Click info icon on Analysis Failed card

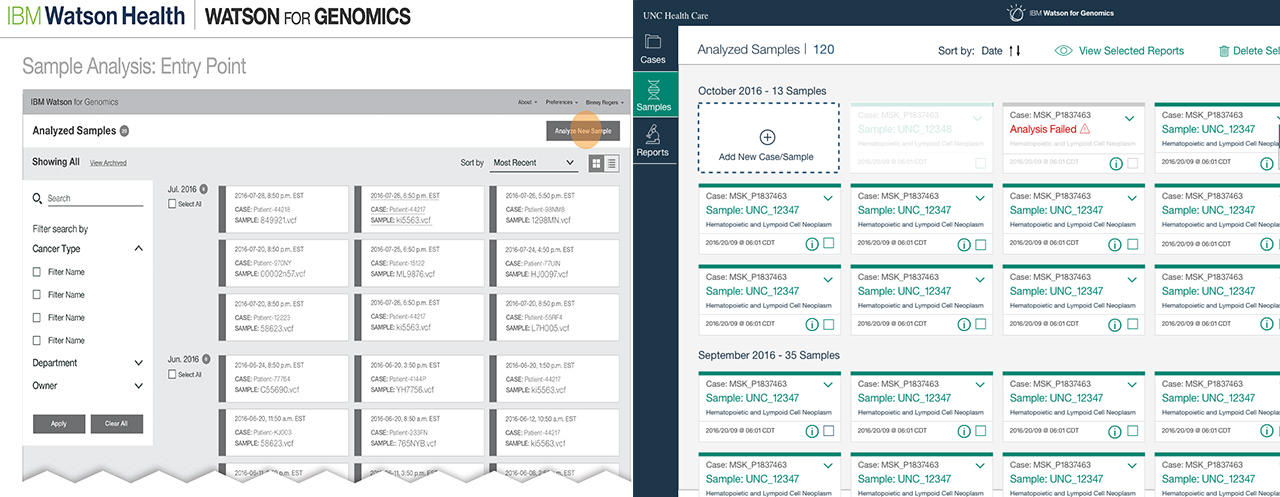1115,163
